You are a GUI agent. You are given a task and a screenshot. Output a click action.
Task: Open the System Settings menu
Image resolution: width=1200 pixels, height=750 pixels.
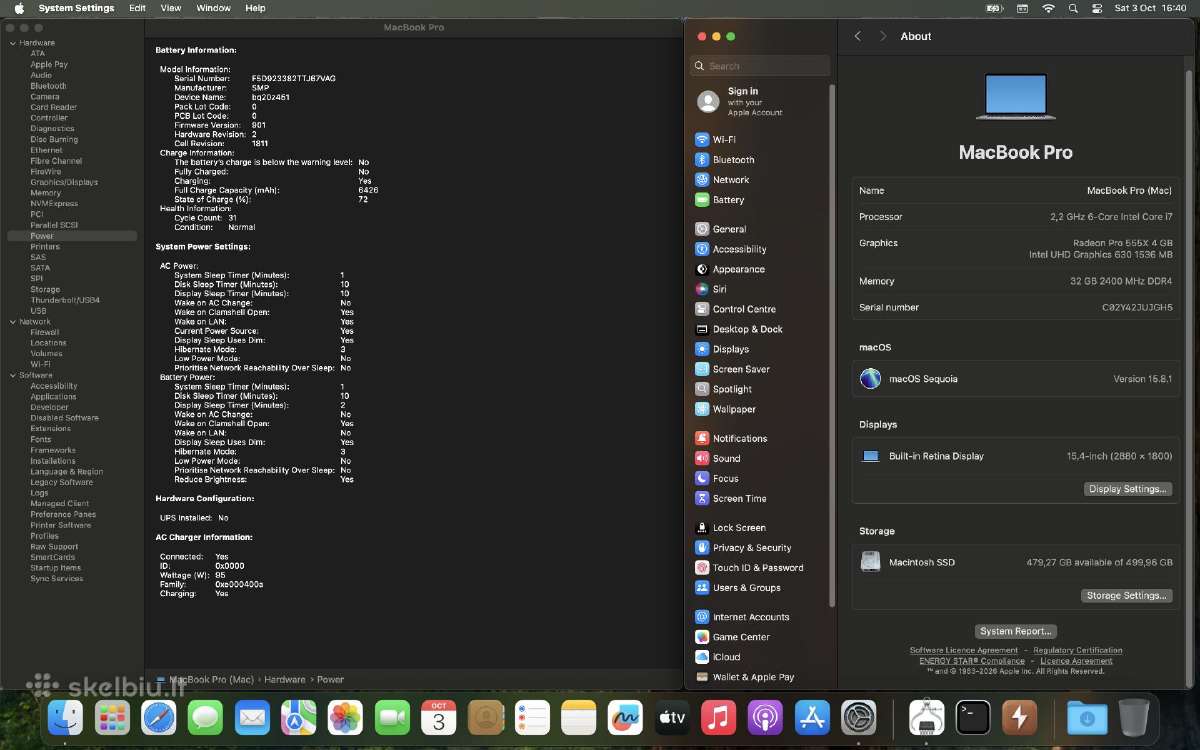(76, 8)
